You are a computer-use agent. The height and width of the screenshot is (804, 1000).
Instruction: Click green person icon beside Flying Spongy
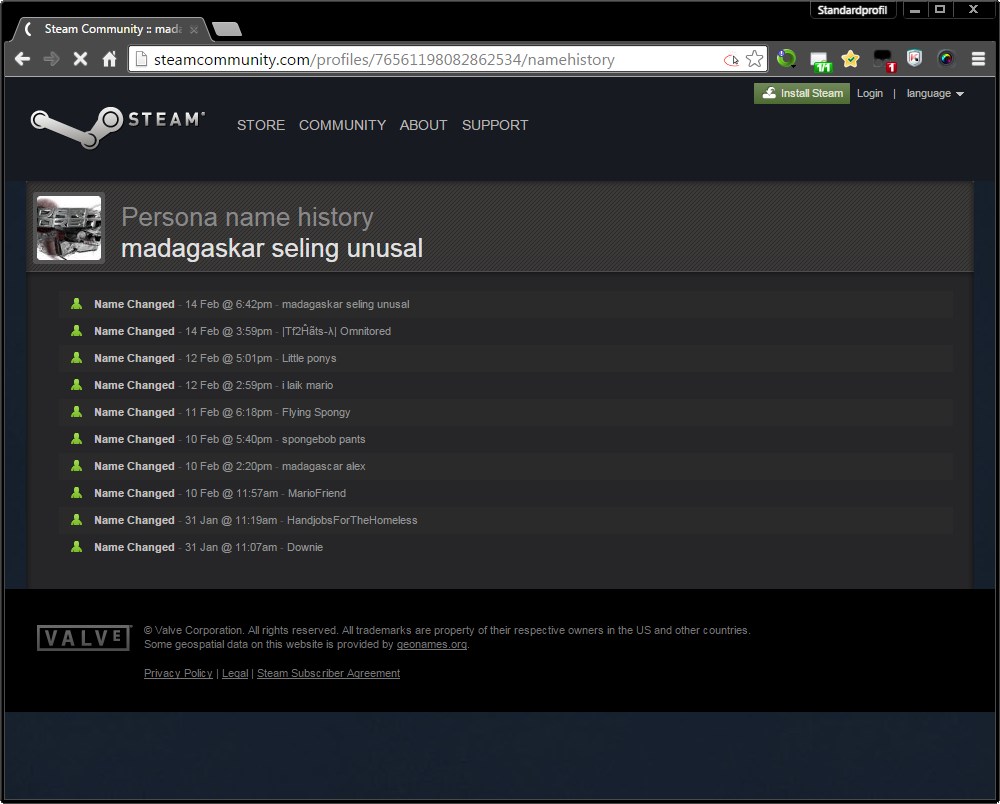[77, 411]
